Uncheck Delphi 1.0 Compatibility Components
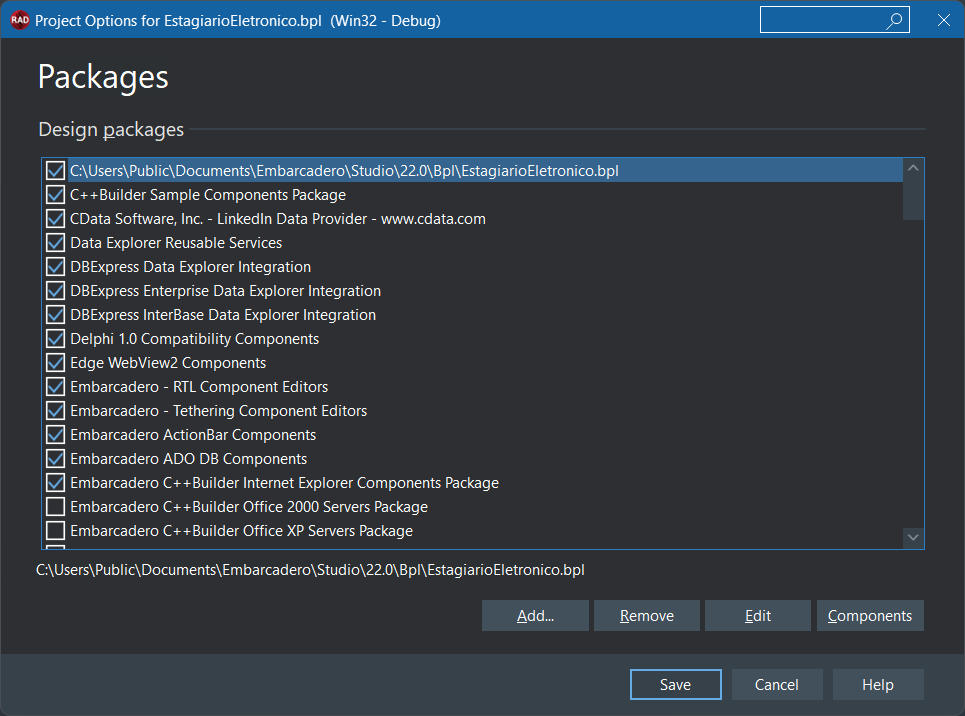This screenshot has width=965, height=716. [x=56, y=339]
